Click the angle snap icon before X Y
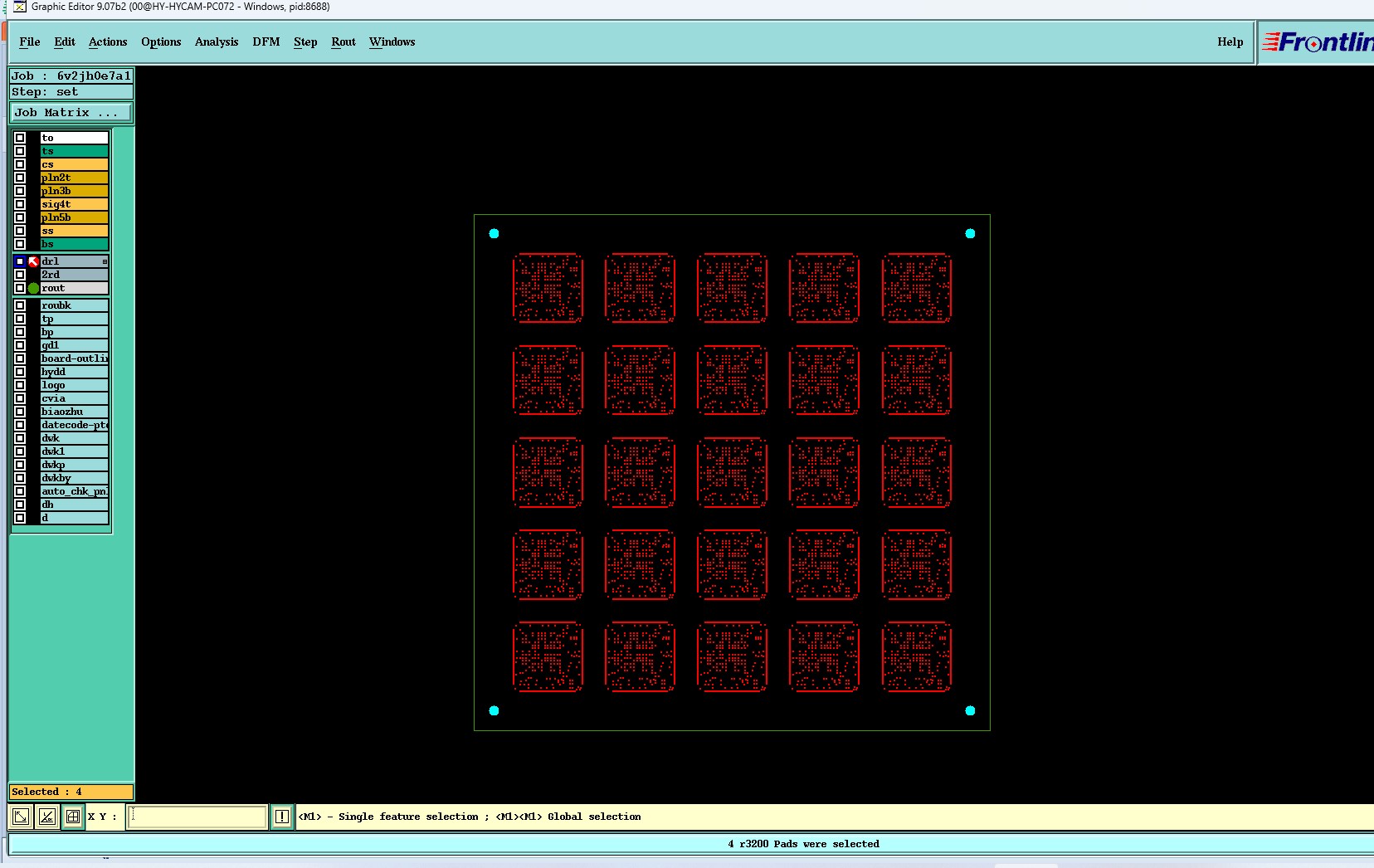 [x=47, y=817]
